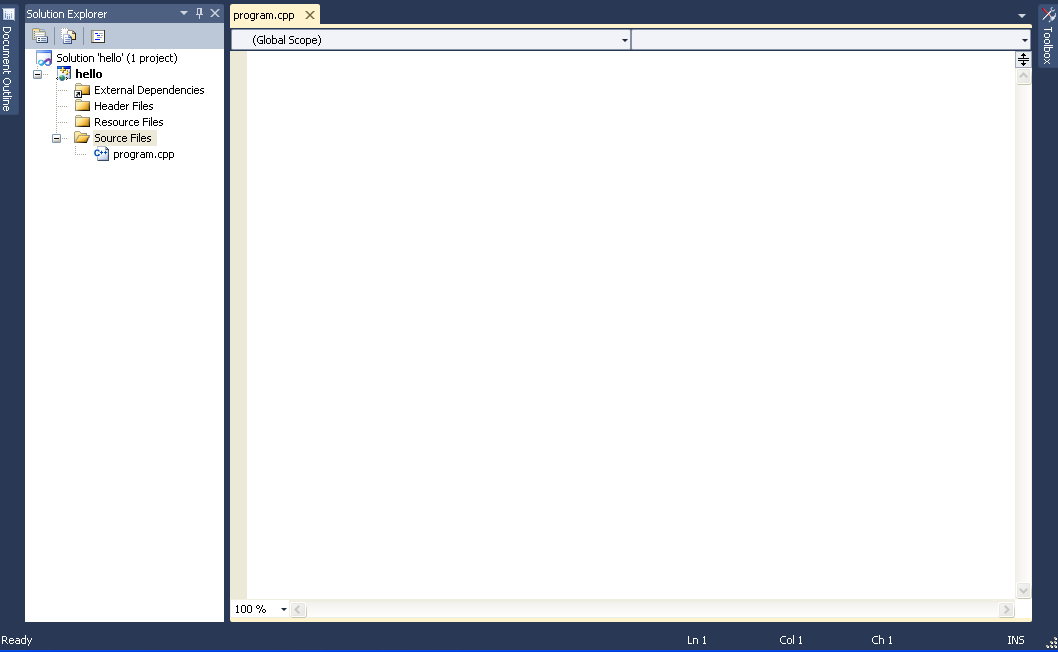Click the Solution 'hello' infinity icon
The image size is (1058, 652).
click(x=44, y=58)
